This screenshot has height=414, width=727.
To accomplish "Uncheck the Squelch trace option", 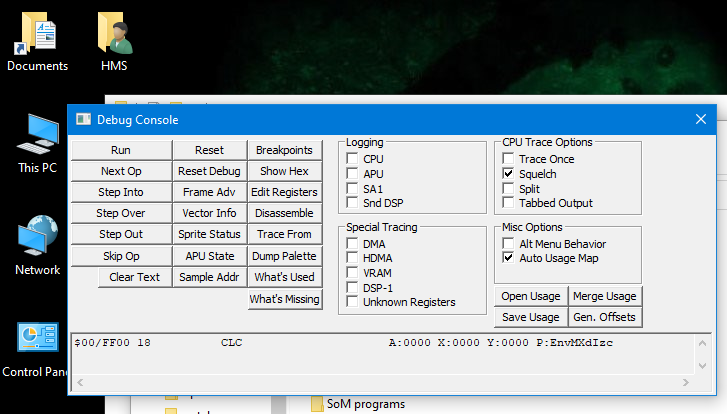I will point(508,174).
